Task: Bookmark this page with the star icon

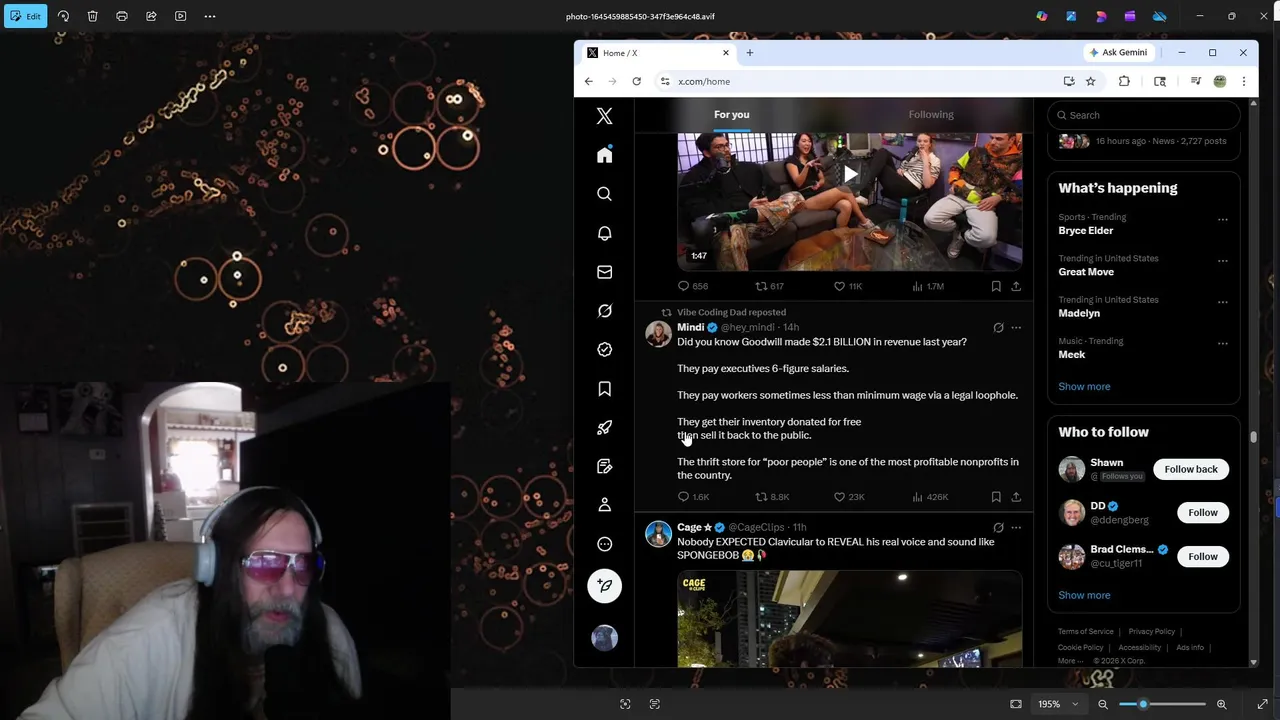Action: [x=1091, y=81]
